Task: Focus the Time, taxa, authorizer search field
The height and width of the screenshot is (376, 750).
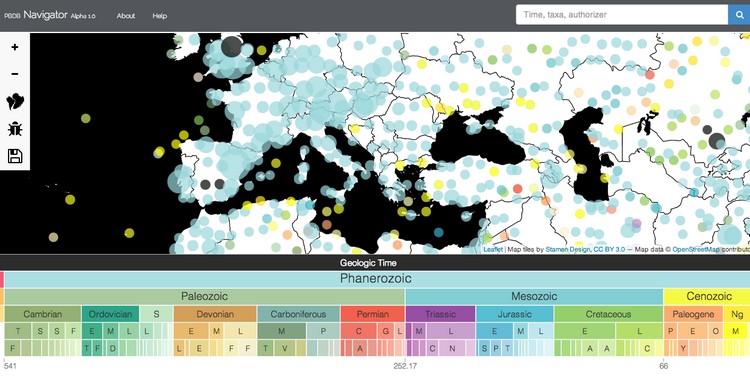Action: pyautogui.click(x=622, y=15)
